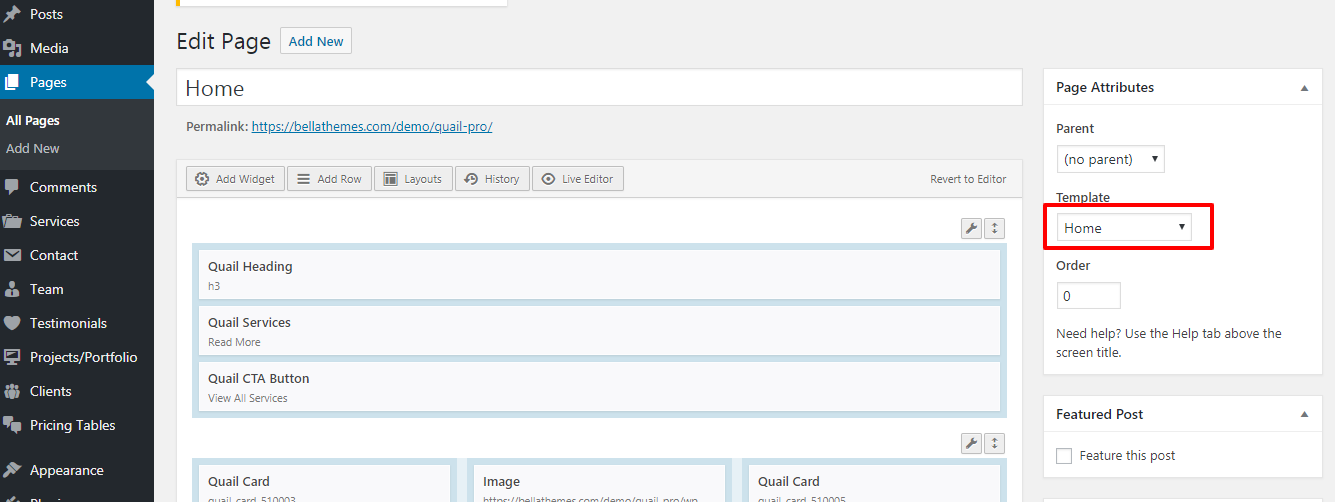Screen dimensions: 1335x502
Task: Select the Image widget in second row
Action: 599,484
